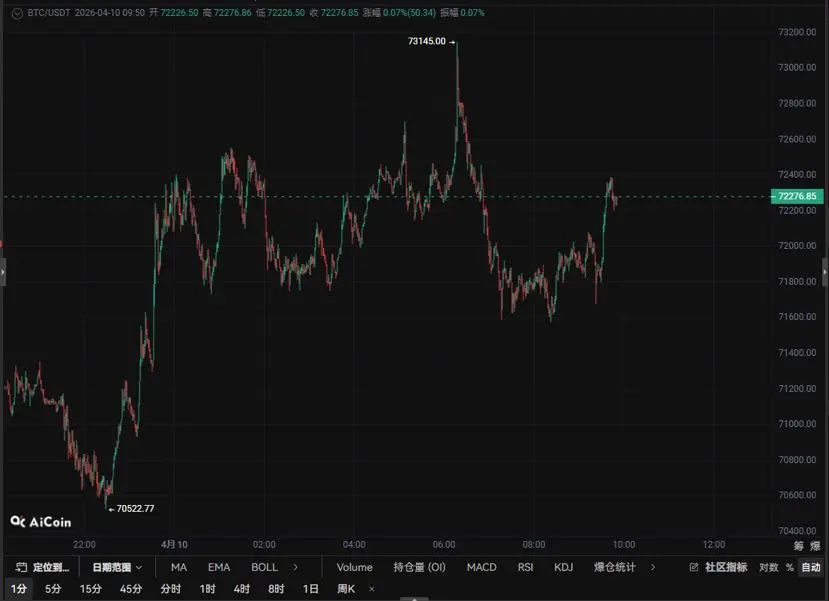Image resolution: width=829 pixels, height=601 pixels.
Task: Click the BTC/USDT pair name
Action: (x=49, y=13)
